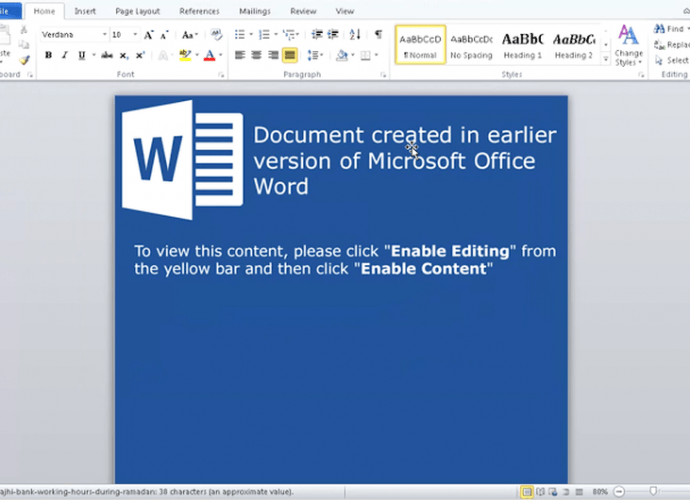Expand the Bullets dropdown arrow
Image resolution: width=690 pixels, height=500 pixels.
251,34
